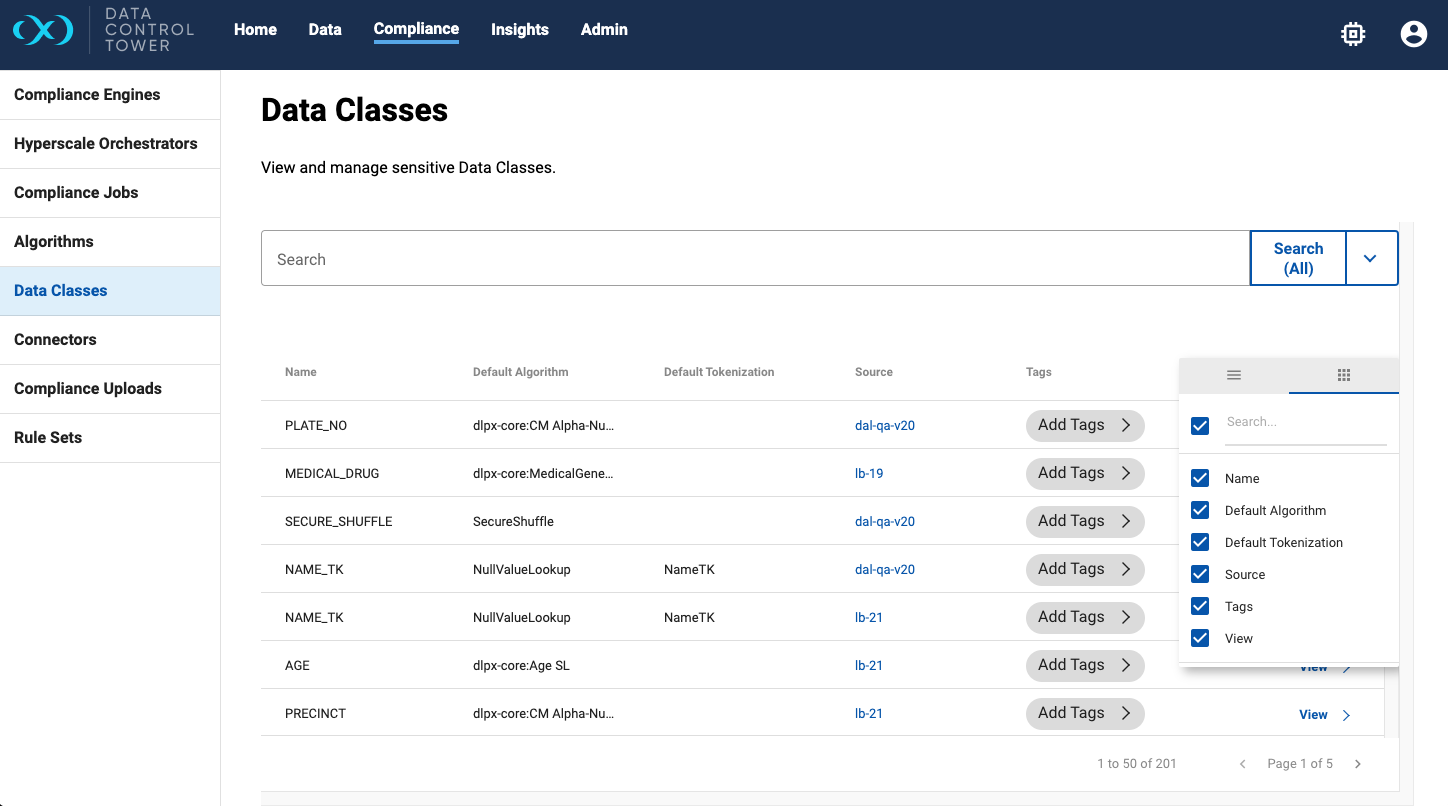The height and width of the screenshot is (806, 1448).
Task: Toggle the Source column checkbox
Action: (x=1200, y=574)
